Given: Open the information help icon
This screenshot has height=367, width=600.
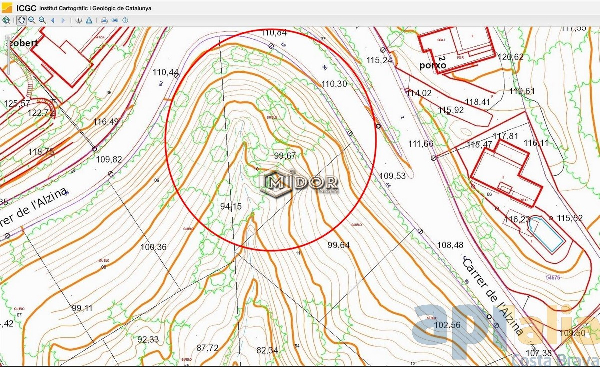Looking at the screenshot, I should tap(125, 21).
